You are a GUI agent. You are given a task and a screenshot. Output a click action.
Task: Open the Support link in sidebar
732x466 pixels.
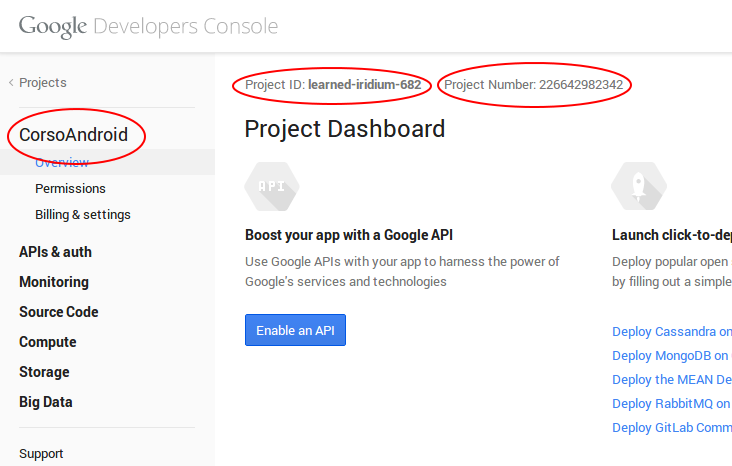point(41,454)
